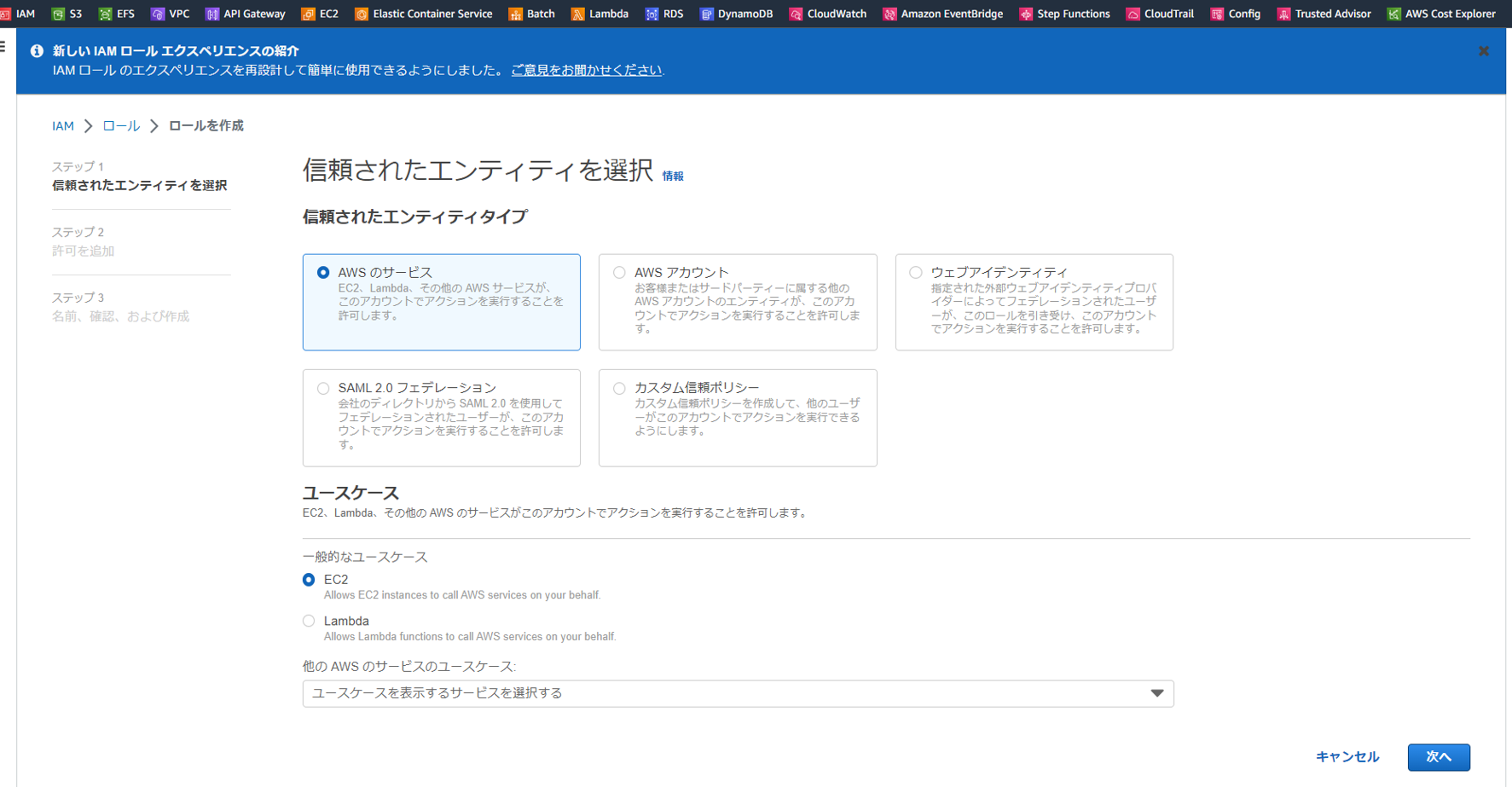Select the AWS アカウント entity type
This screenshot has width=1512, height=787.
pos(619,272)
